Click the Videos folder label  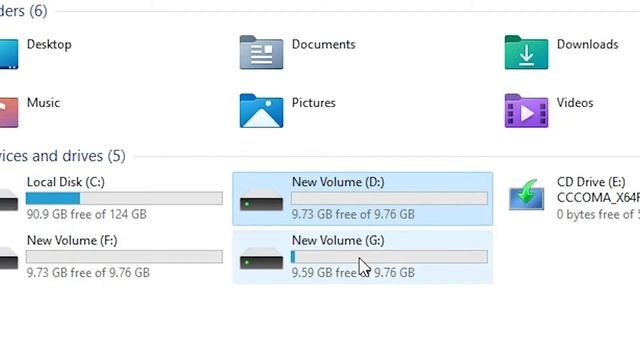click(575, 102)
